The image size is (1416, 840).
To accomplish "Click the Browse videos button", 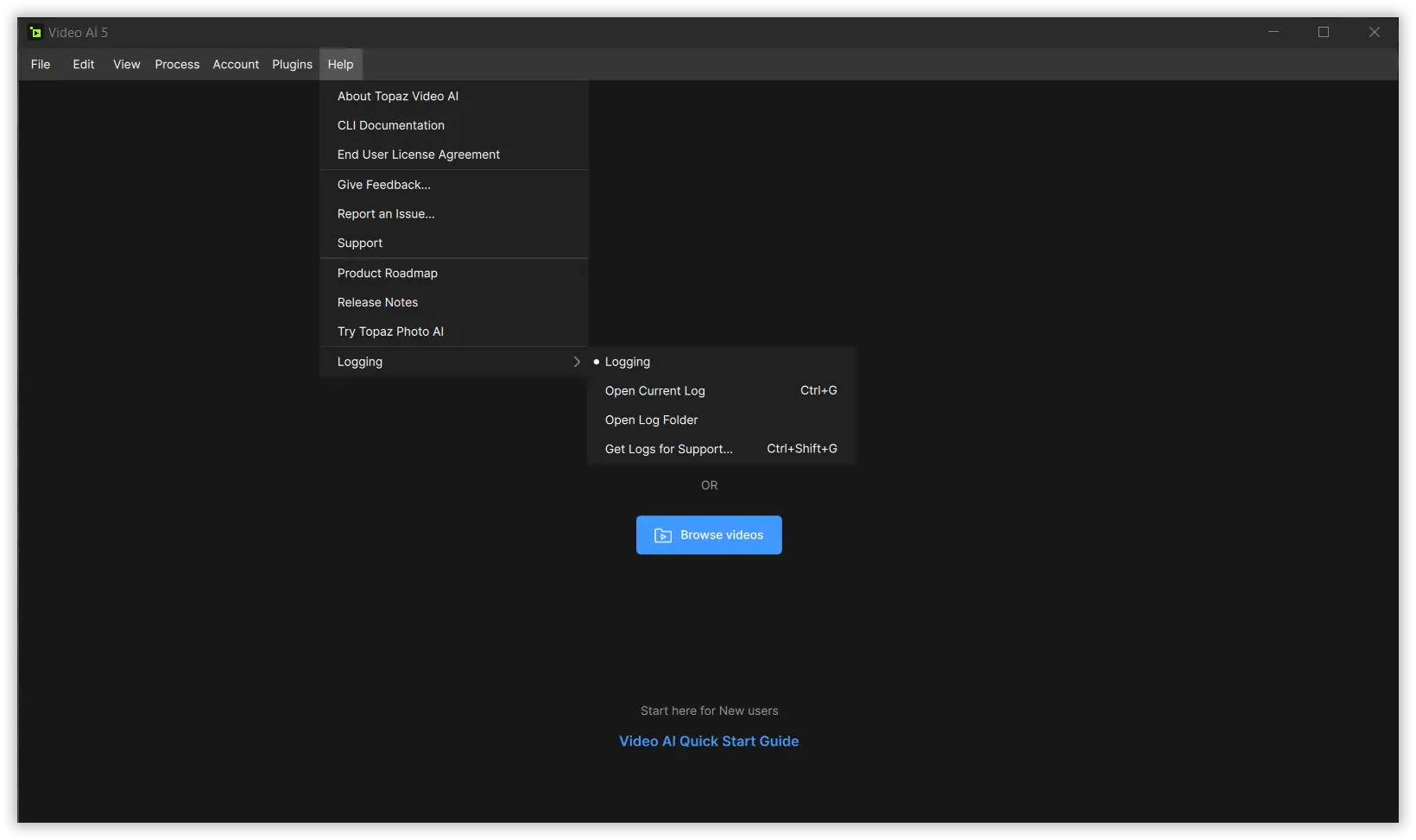I will (x=709, y=535).
